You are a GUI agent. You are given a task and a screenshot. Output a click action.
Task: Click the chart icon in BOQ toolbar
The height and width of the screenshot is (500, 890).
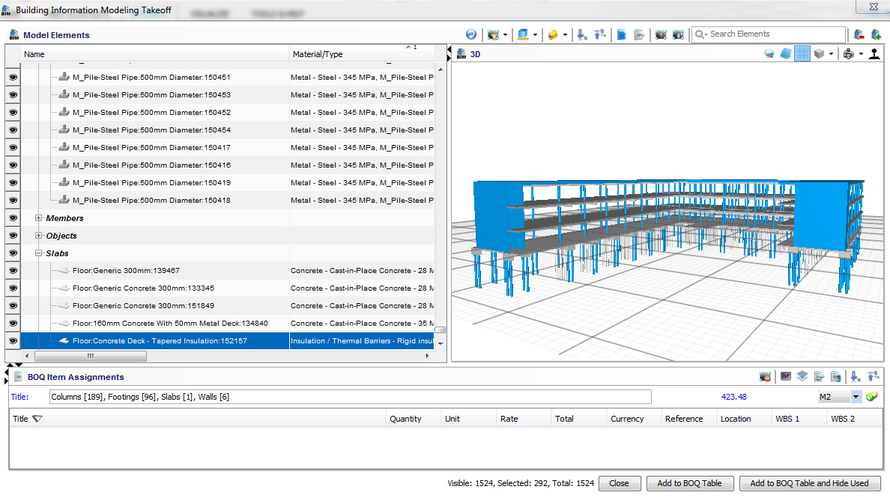click(x=785, y=377)
